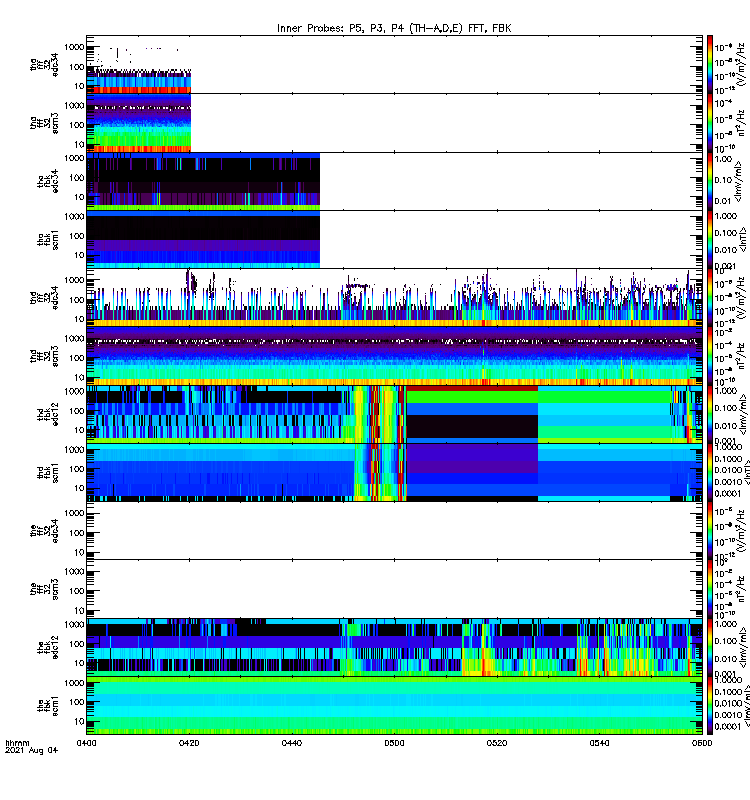Screen dimensions: 750x800
Task: Click the color bar beside the tha fff edc34 panel
Action: [x=710, y=65]
